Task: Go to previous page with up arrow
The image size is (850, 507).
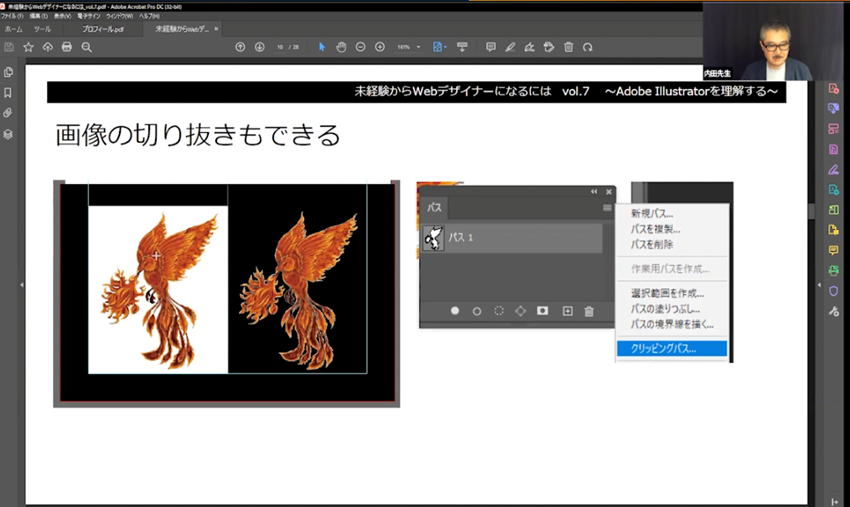Action: point(240,47)
